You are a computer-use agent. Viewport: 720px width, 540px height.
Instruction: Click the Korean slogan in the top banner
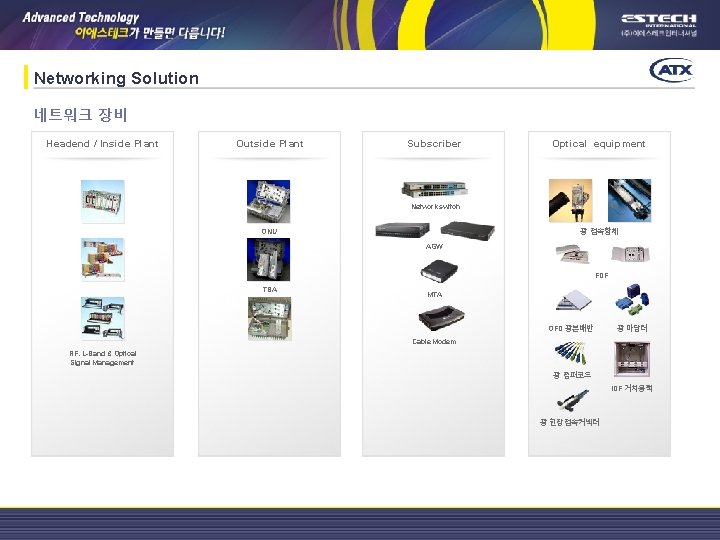[150, 33]
